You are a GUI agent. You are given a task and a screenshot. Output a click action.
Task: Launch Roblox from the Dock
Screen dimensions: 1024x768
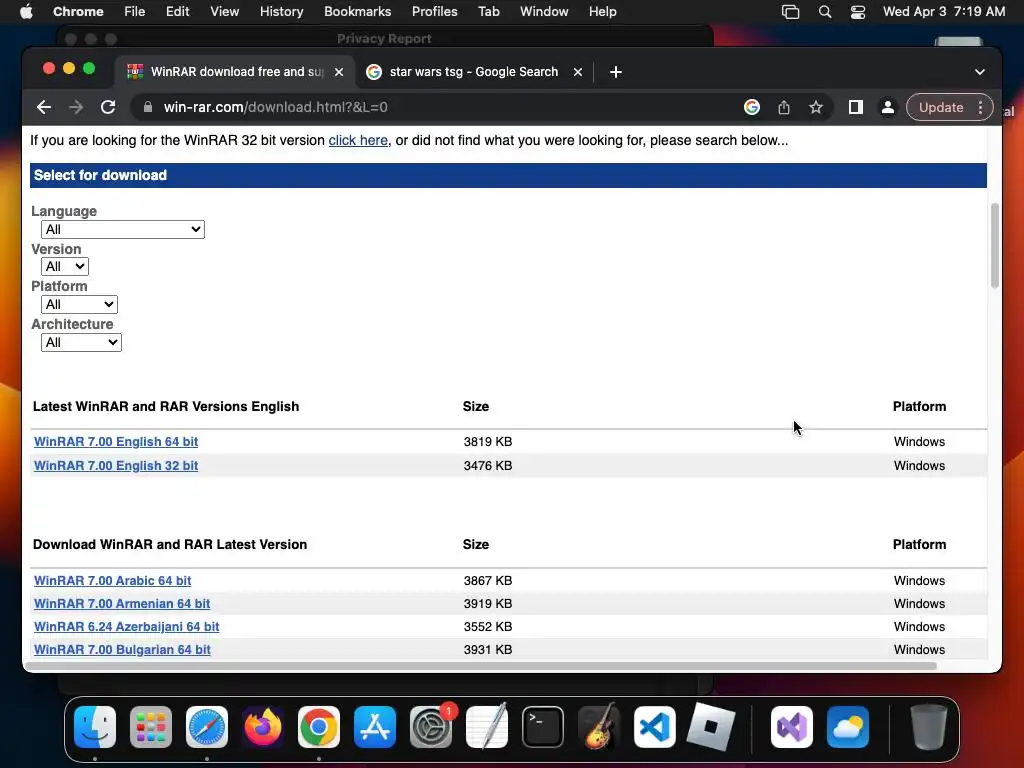pos(711,727)
